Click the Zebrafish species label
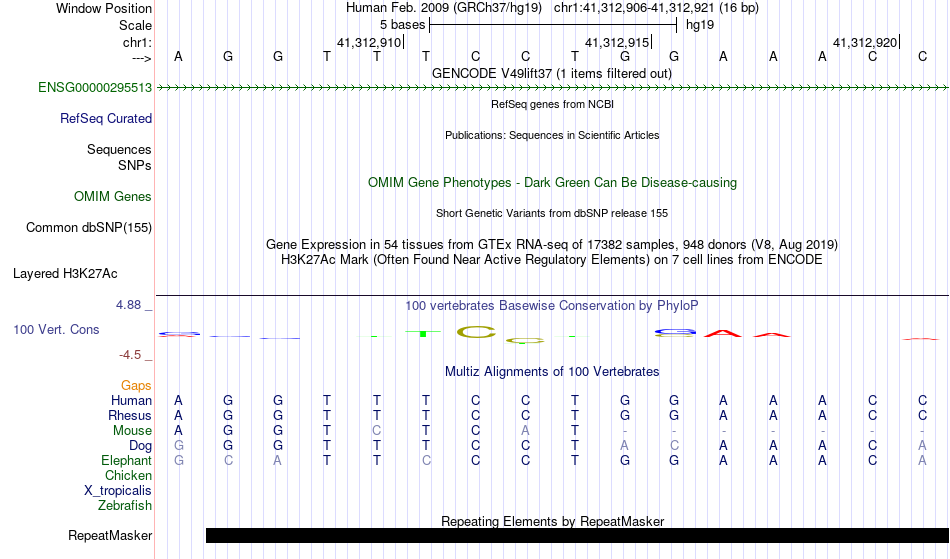The image size is (950, 559). [125, 506]
